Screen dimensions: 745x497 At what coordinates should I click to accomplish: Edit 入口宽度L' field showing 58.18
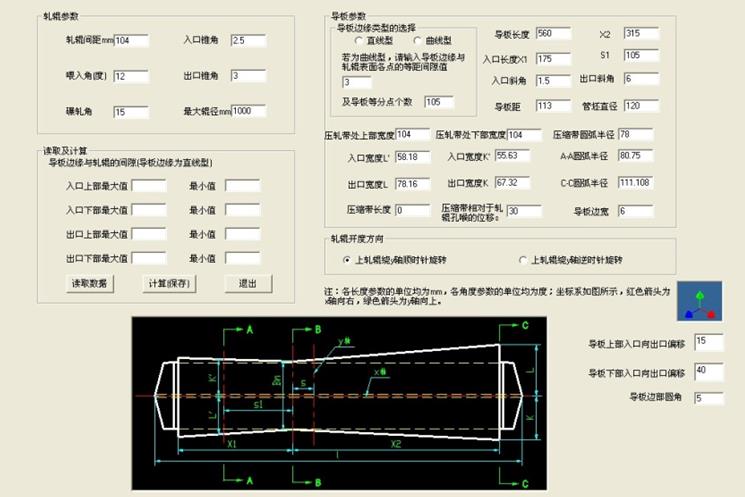pyautogui.click(x=413, y=157)
